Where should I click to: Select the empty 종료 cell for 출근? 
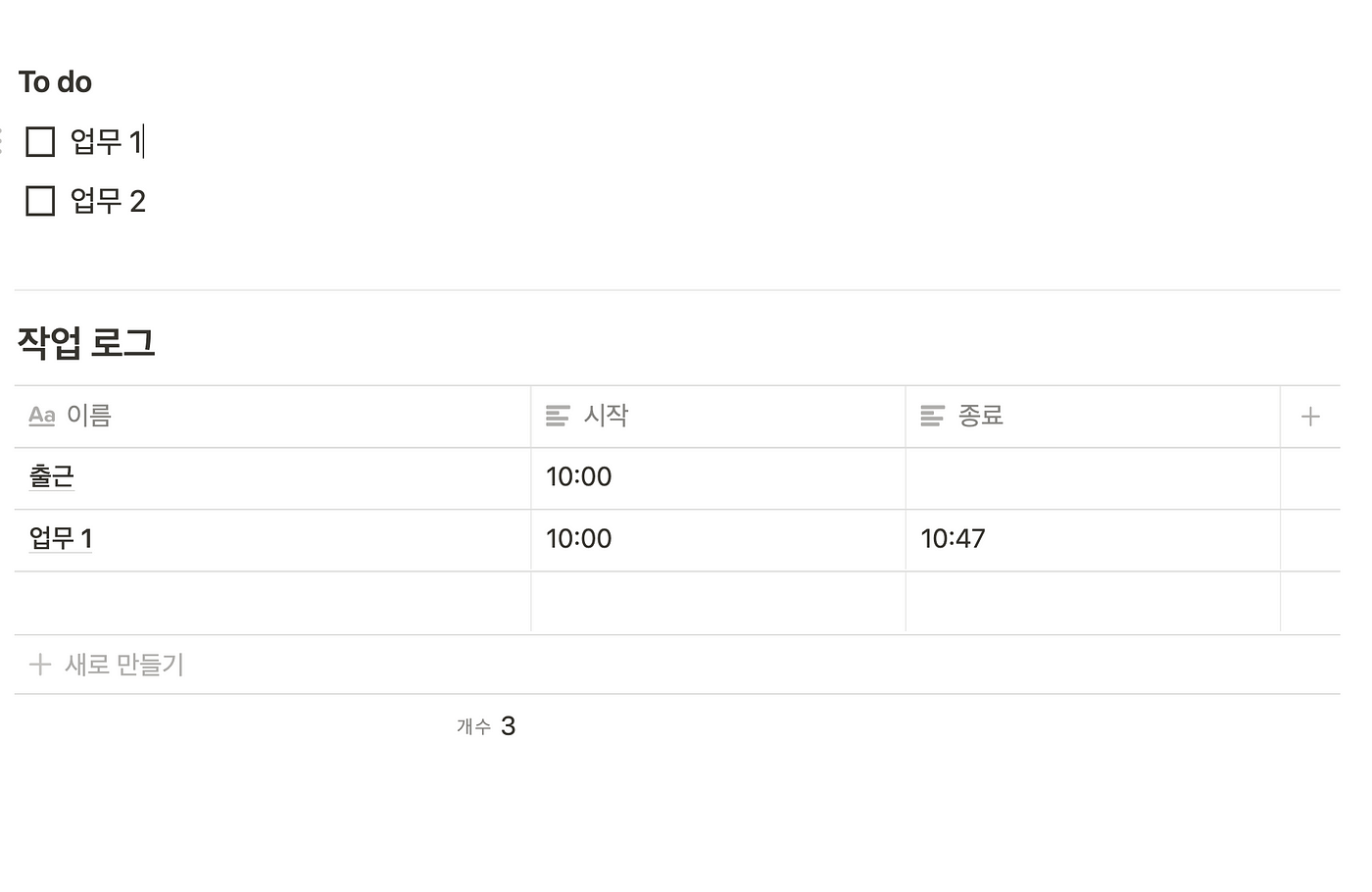[x=1093, y=478]
